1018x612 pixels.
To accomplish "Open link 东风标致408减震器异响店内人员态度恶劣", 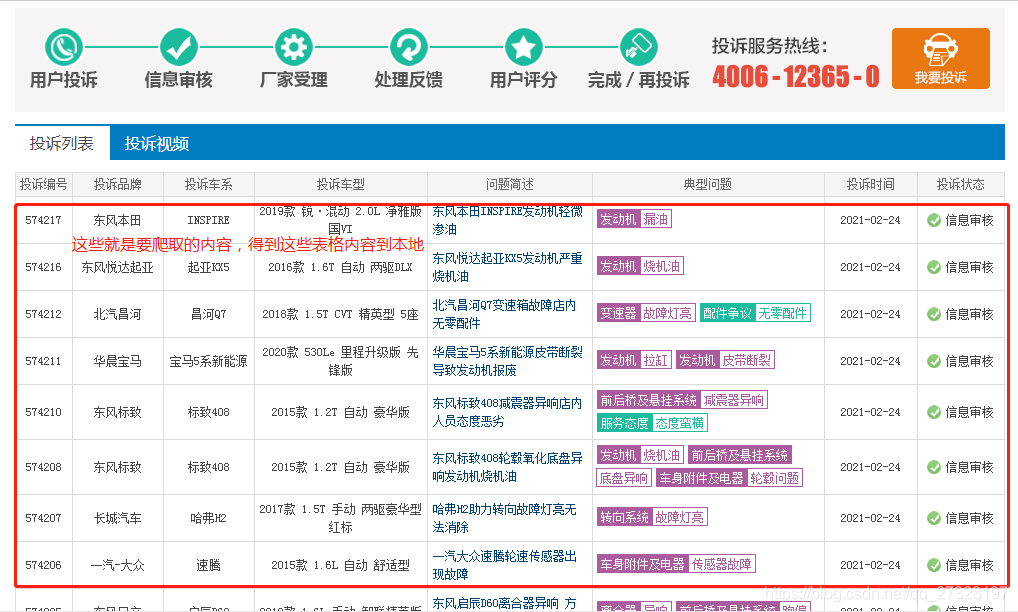I will (508, 412).
